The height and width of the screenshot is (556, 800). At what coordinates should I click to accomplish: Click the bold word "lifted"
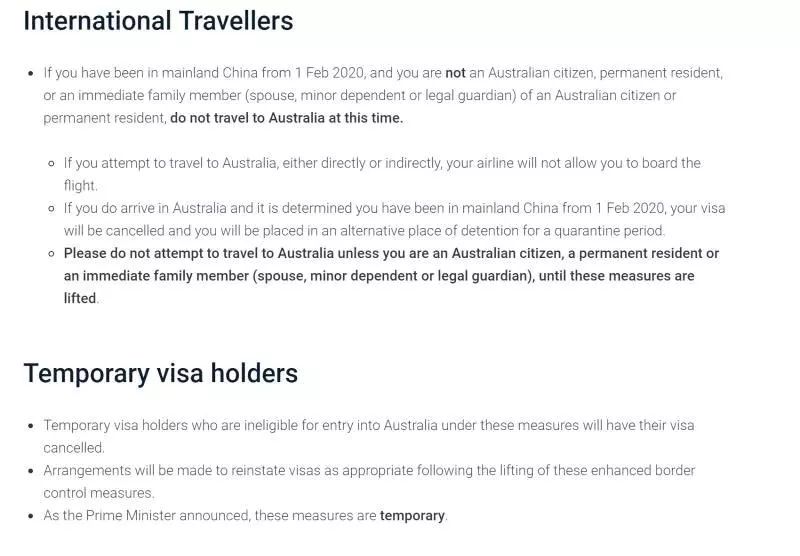click(x=80, y=298)
